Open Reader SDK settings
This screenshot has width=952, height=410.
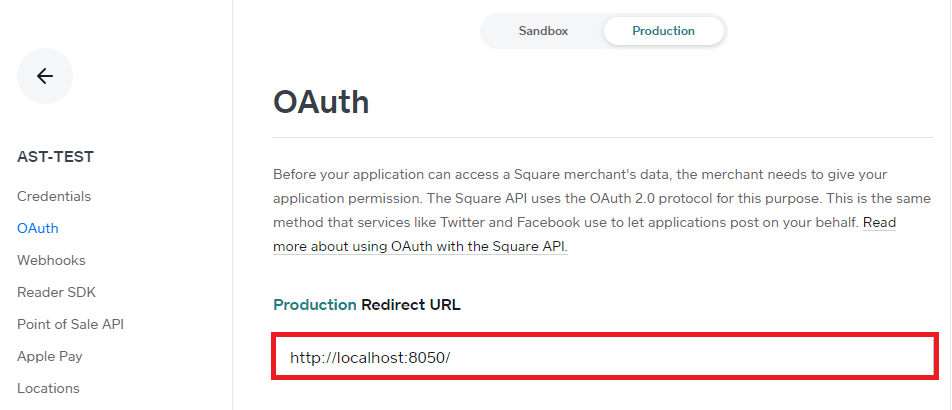click(x=56, y=292)
